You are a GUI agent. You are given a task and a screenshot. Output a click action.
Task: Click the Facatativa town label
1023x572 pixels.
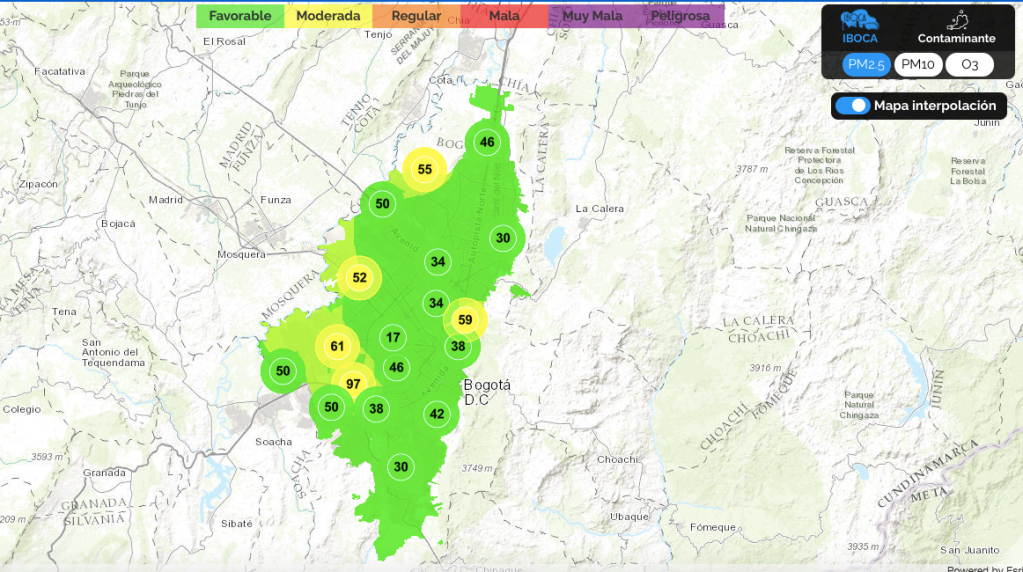[x=59, y=71]
